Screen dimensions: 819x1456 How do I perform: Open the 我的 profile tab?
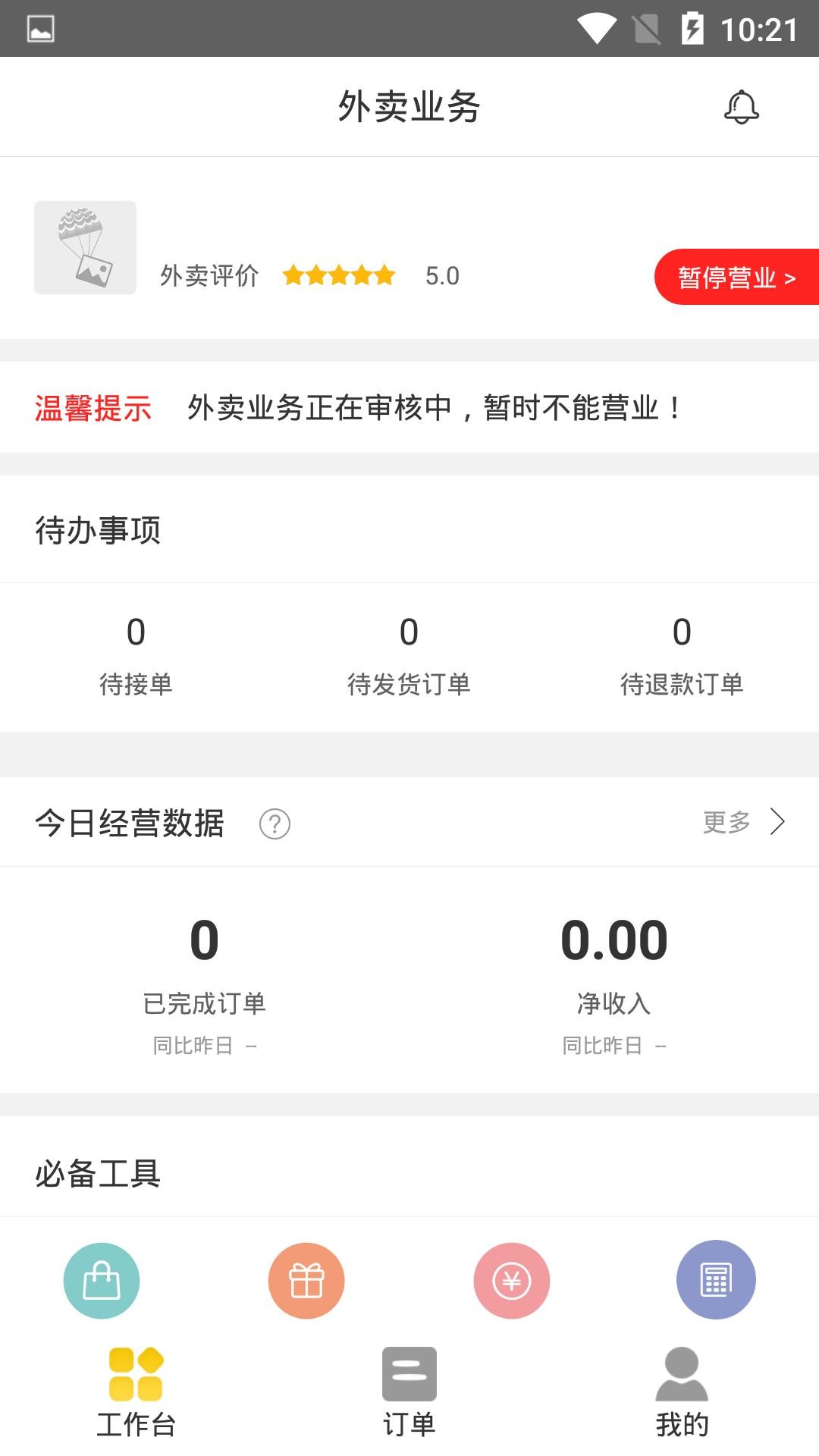pos(682,1393)
